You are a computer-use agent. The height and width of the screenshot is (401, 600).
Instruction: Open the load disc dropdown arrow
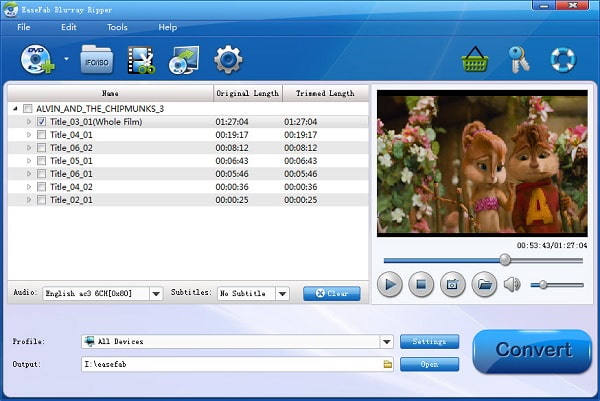click(x=66, y=59)
